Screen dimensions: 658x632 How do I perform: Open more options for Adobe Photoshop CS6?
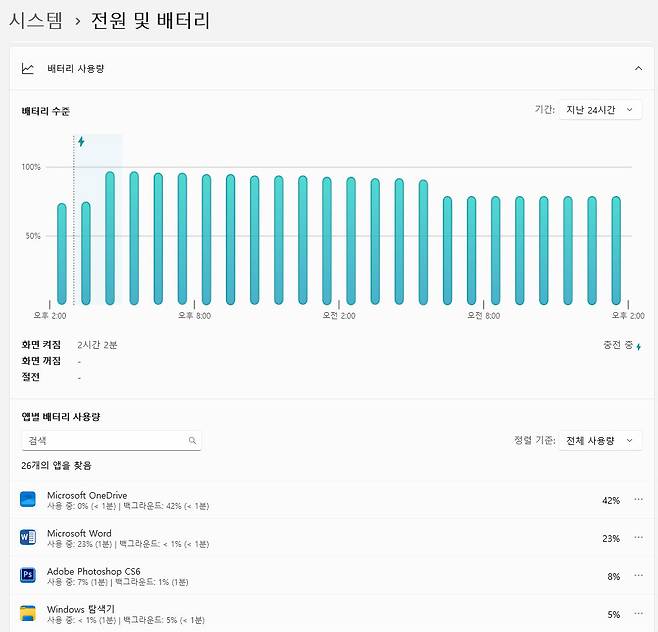point(639,576)
